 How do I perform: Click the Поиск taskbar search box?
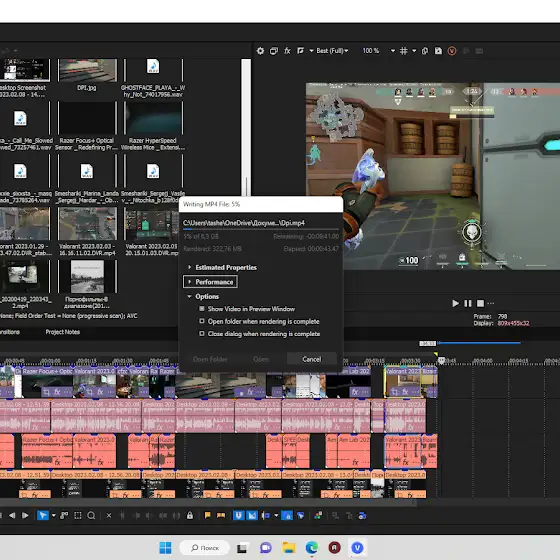coord(205,548)
